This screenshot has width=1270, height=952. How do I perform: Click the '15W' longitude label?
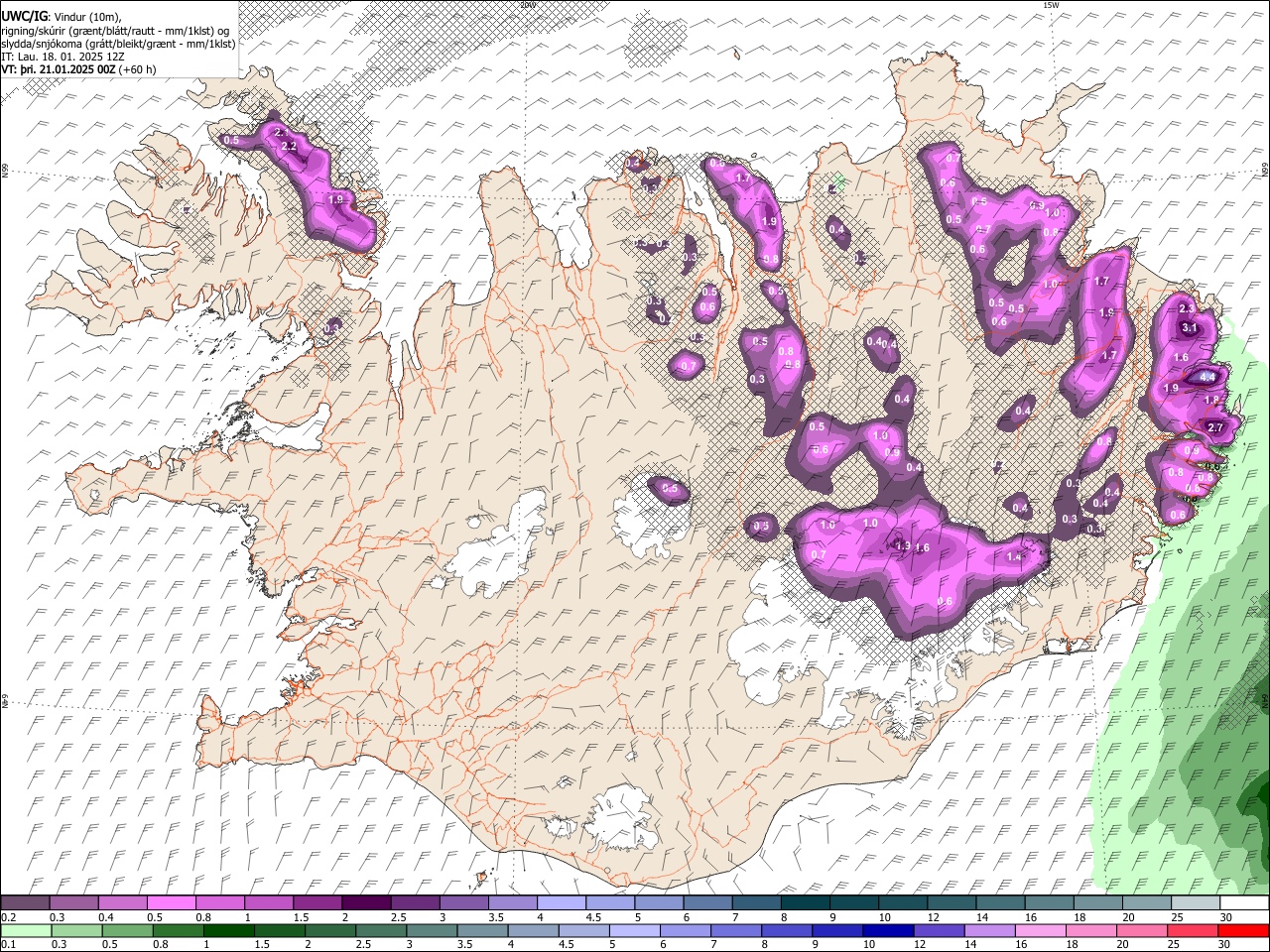1051,4
